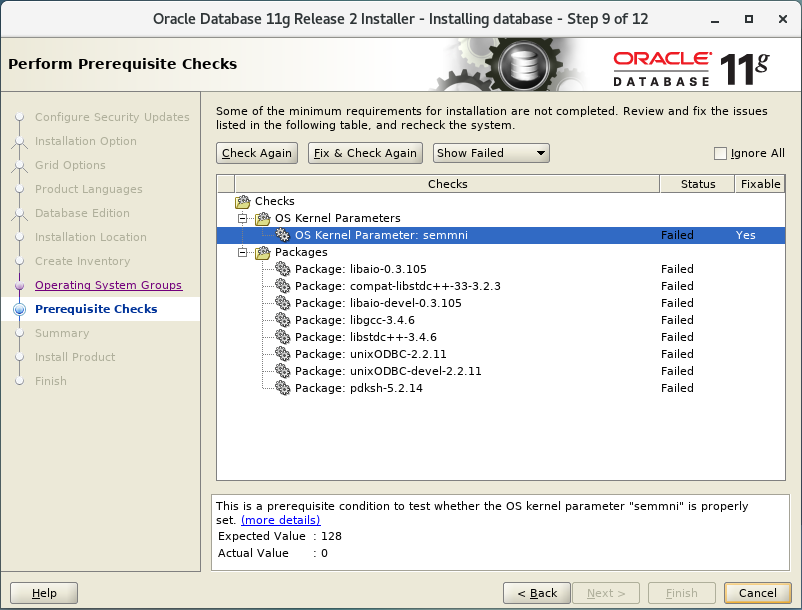Image resolution: width=802 pixels, height=610 pixels.
Task: Select row Package: compat-libstdc++-33-3.2.3
Action: [501, 286]
